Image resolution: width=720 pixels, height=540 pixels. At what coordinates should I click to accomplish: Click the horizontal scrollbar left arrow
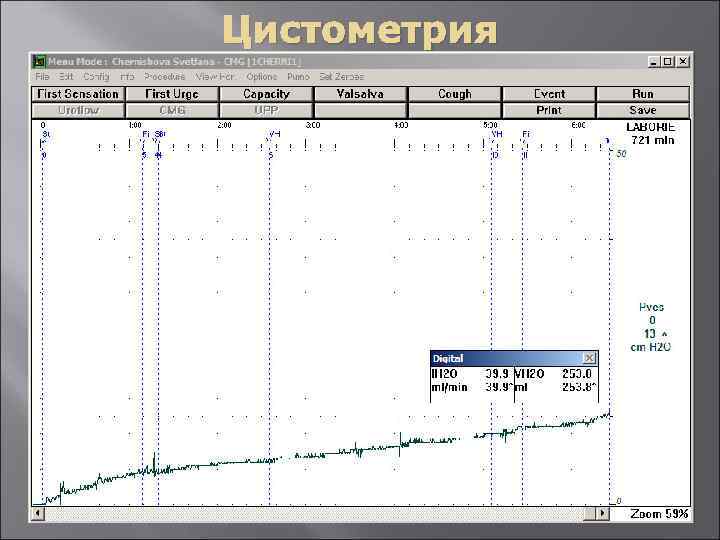tap(38, 513)
